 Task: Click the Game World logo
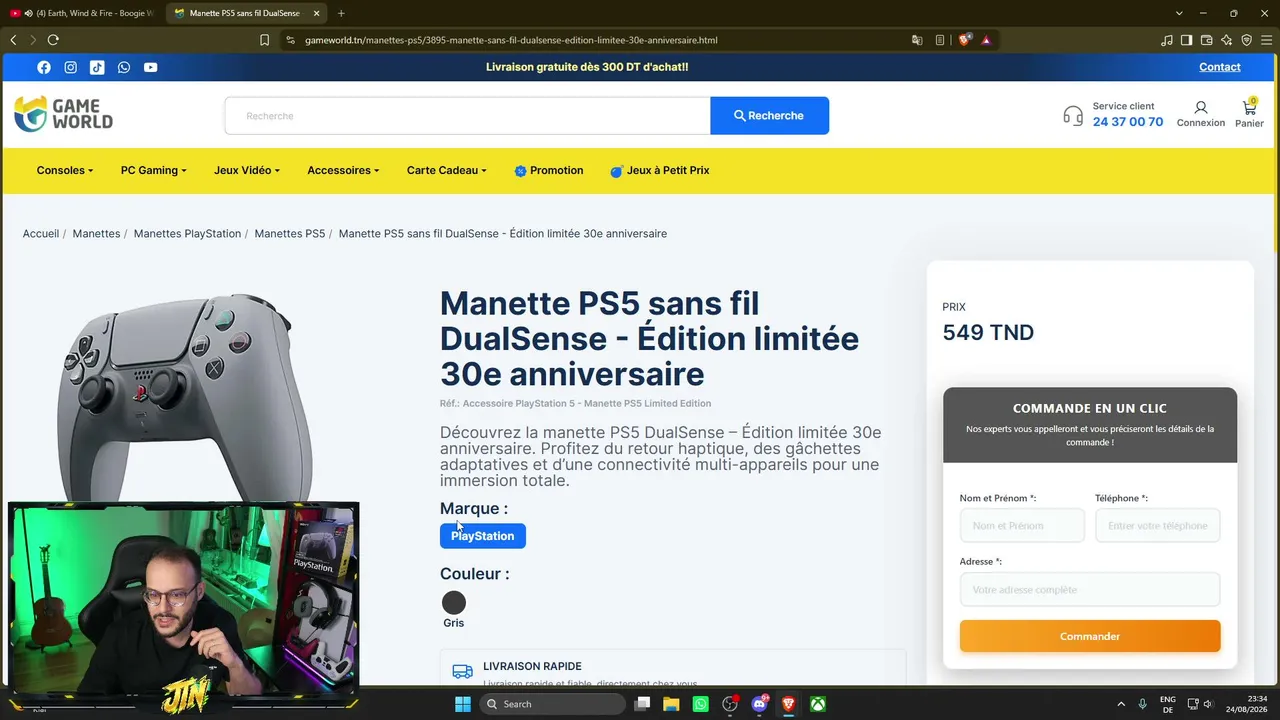[x=63, y=114]
